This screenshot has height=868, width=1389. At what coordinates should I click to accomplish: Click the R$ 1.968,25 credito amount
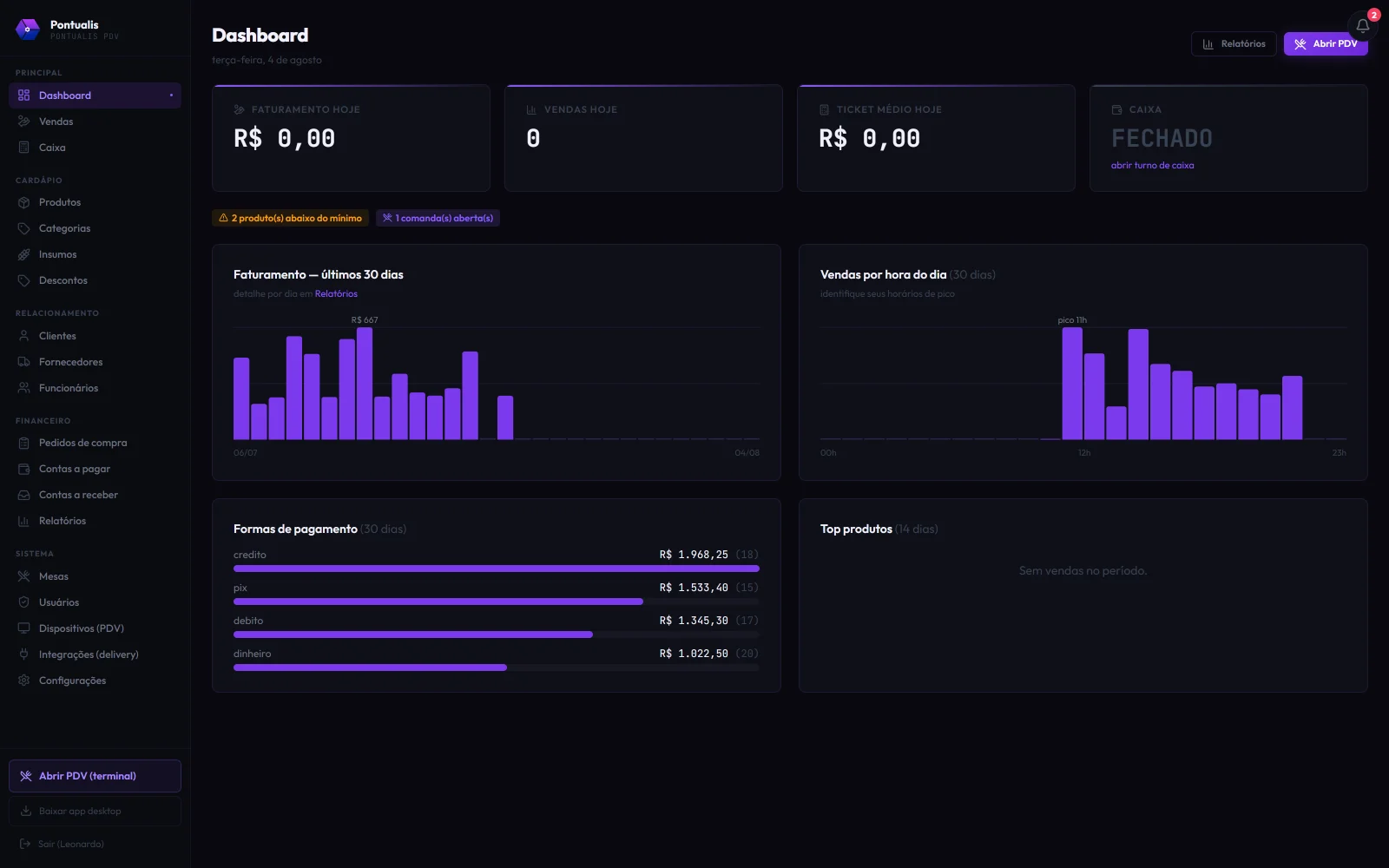pyautogui.click(x=694, y=555)
